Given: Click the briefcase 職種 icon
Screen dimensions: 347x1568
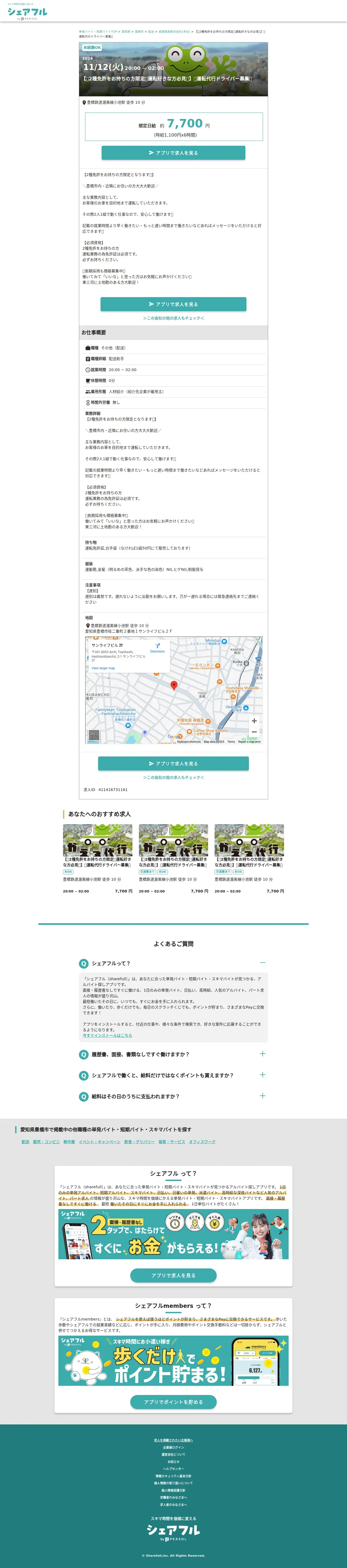Looking at the screenshot, I should [x=88, y=348].
